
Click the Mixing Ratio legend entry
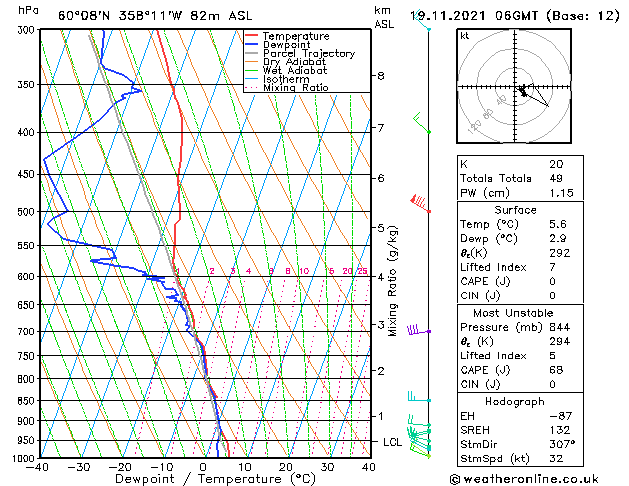click(287, 88)
